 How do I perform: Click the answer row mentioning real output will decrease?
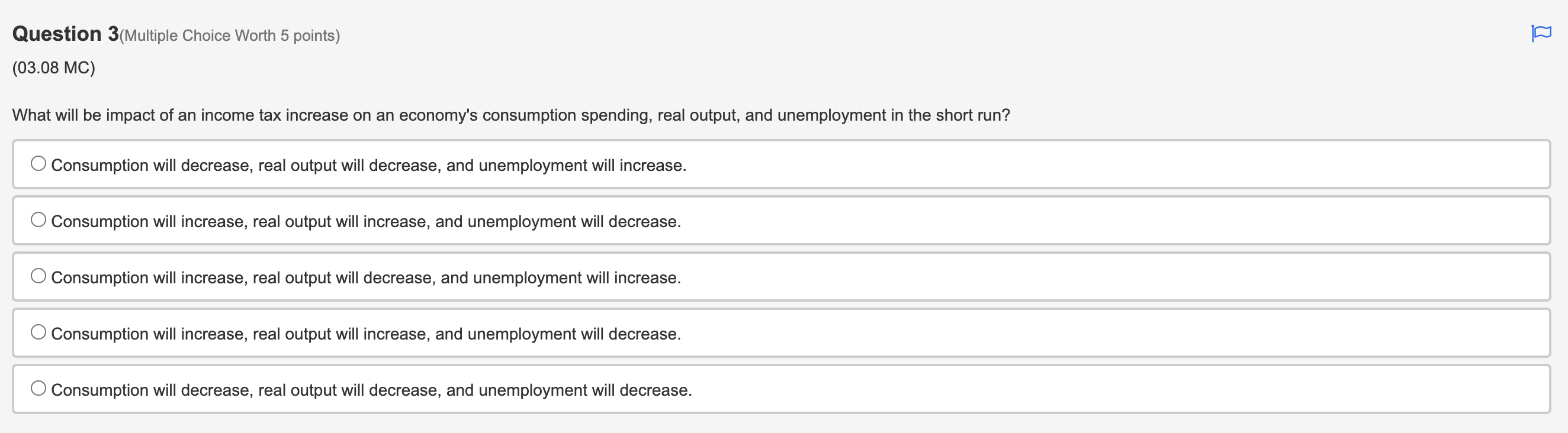pos(365,277)
